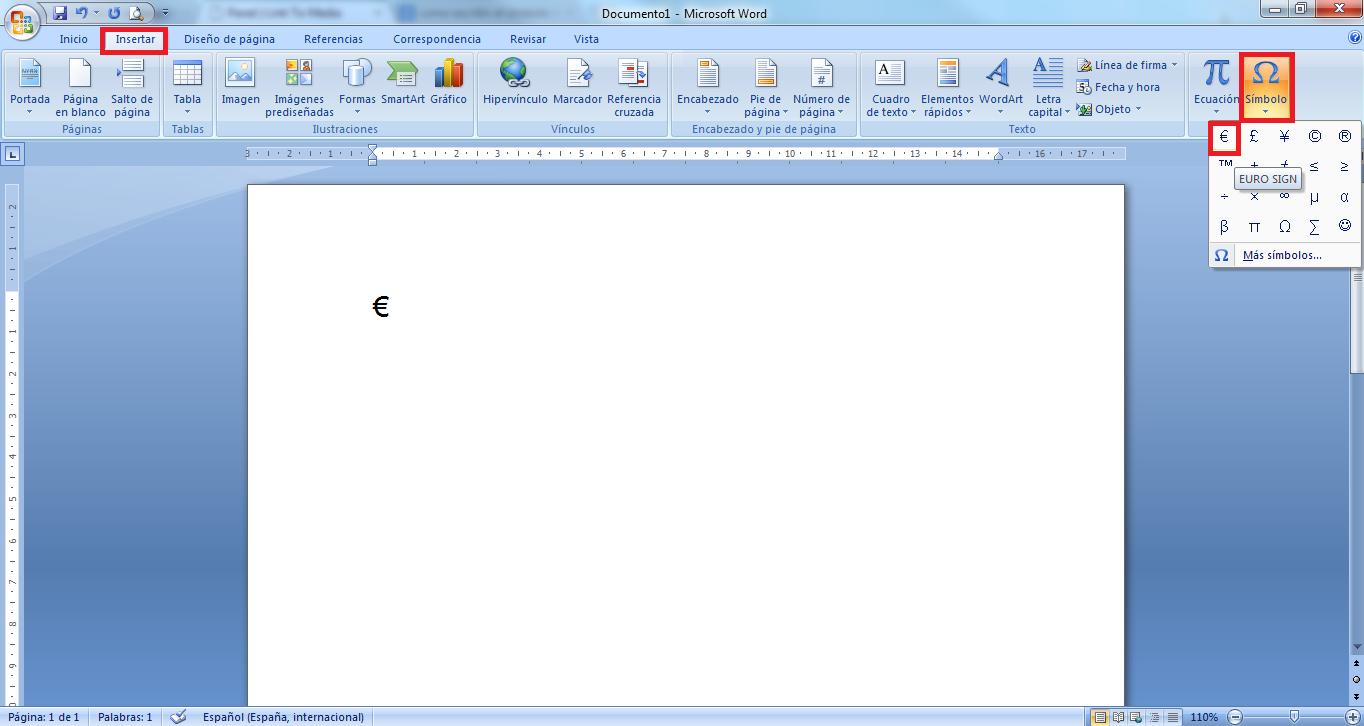Open the Diseño de página tab
The width and height of the screenshot is (1364, 726).
tap(229, 39)
